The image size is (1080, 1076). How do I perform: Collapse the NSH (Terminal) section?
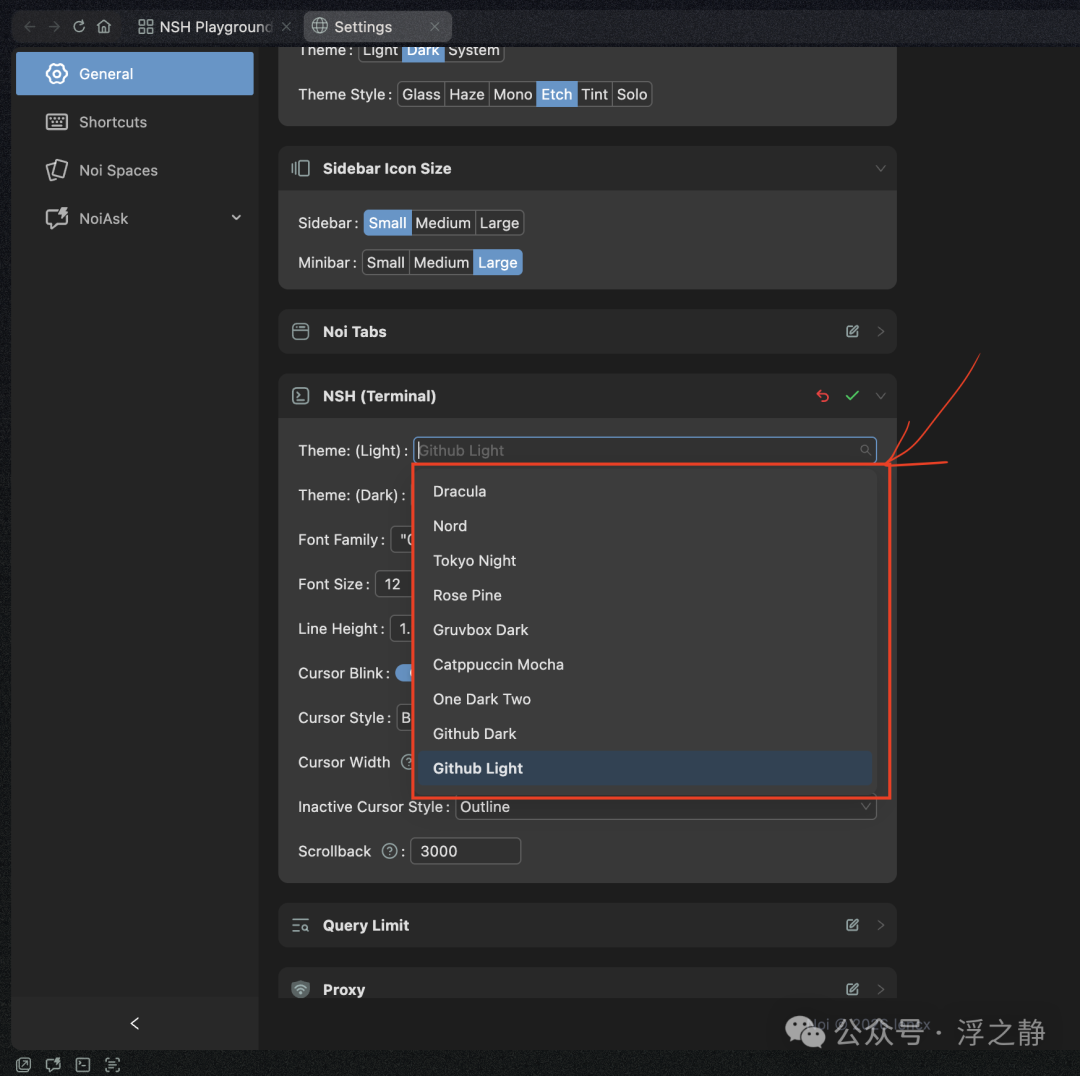pos(880,396)
